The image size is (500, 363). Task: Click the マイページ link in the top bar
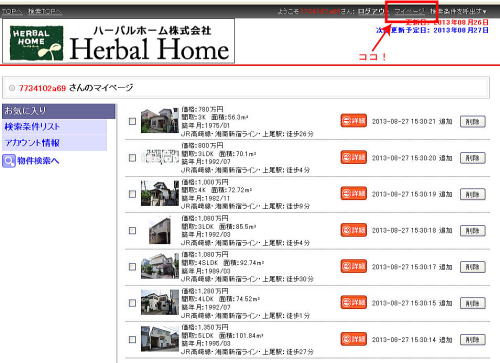(x=410, y=11)
